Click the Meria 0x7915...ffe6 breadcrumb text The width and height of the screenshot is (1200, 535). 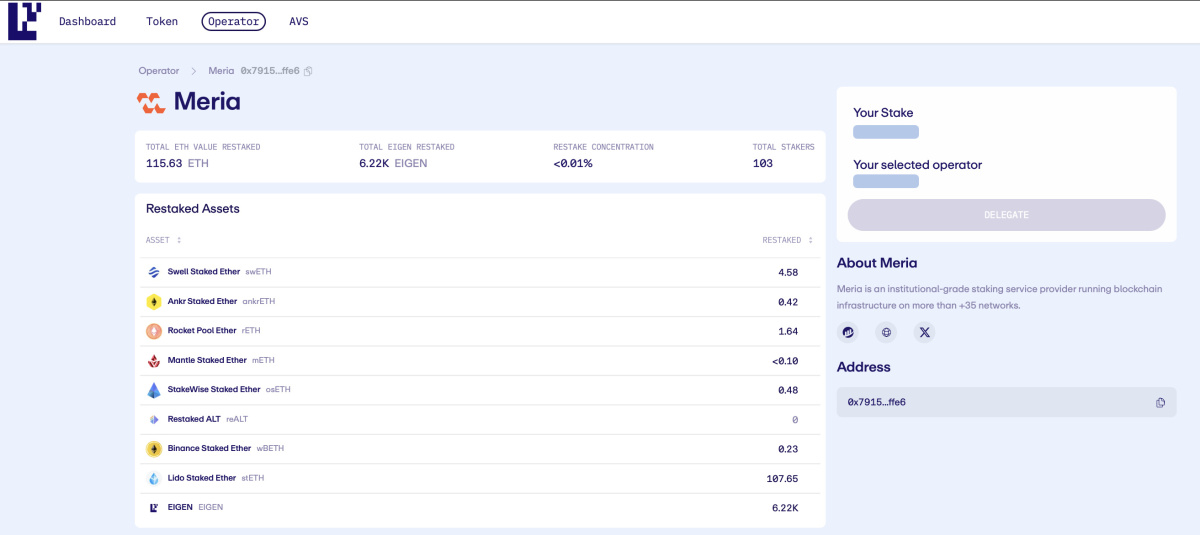(x=254, y=71)
